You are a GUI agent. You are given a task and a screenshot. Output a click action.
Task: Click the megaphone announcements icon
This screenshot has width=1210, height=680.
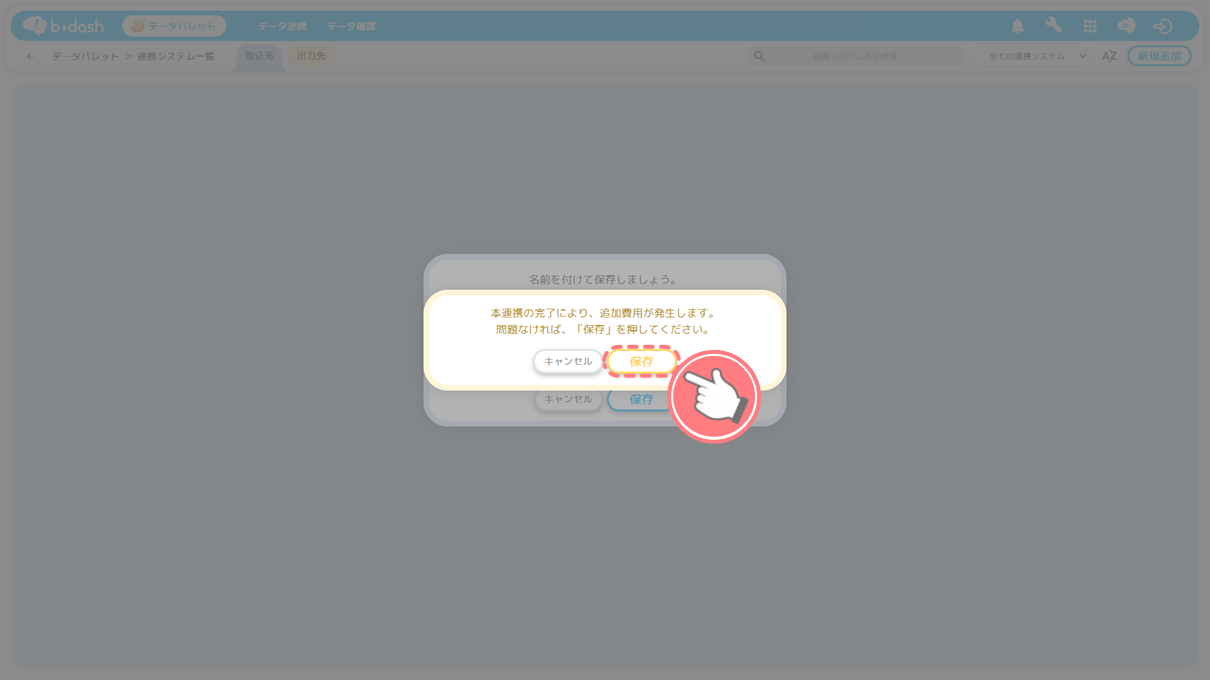coord(1126,26)
